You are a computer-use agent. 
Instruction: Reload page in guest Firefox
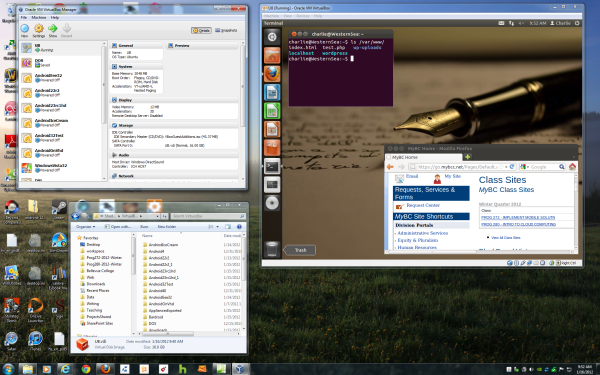[x=512, y=167]
